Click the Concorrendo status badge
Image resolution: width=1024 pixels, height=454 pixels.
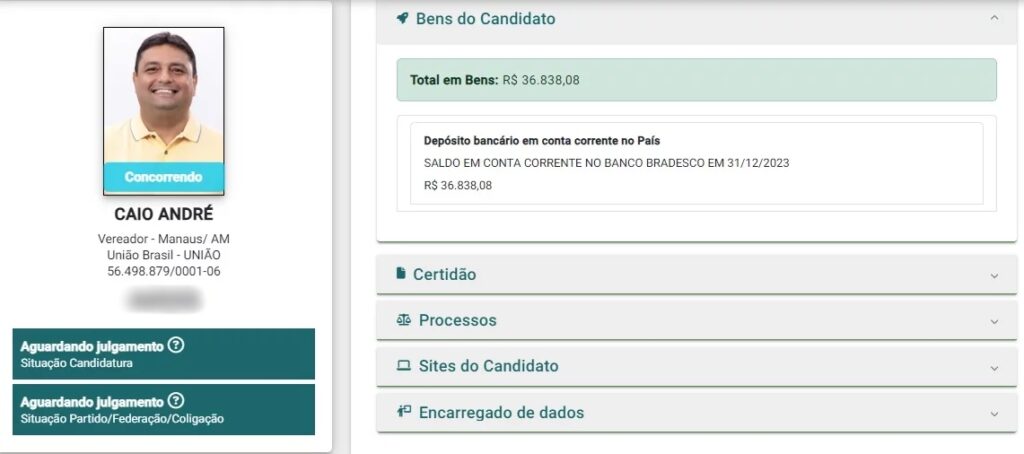pos(164,177)
